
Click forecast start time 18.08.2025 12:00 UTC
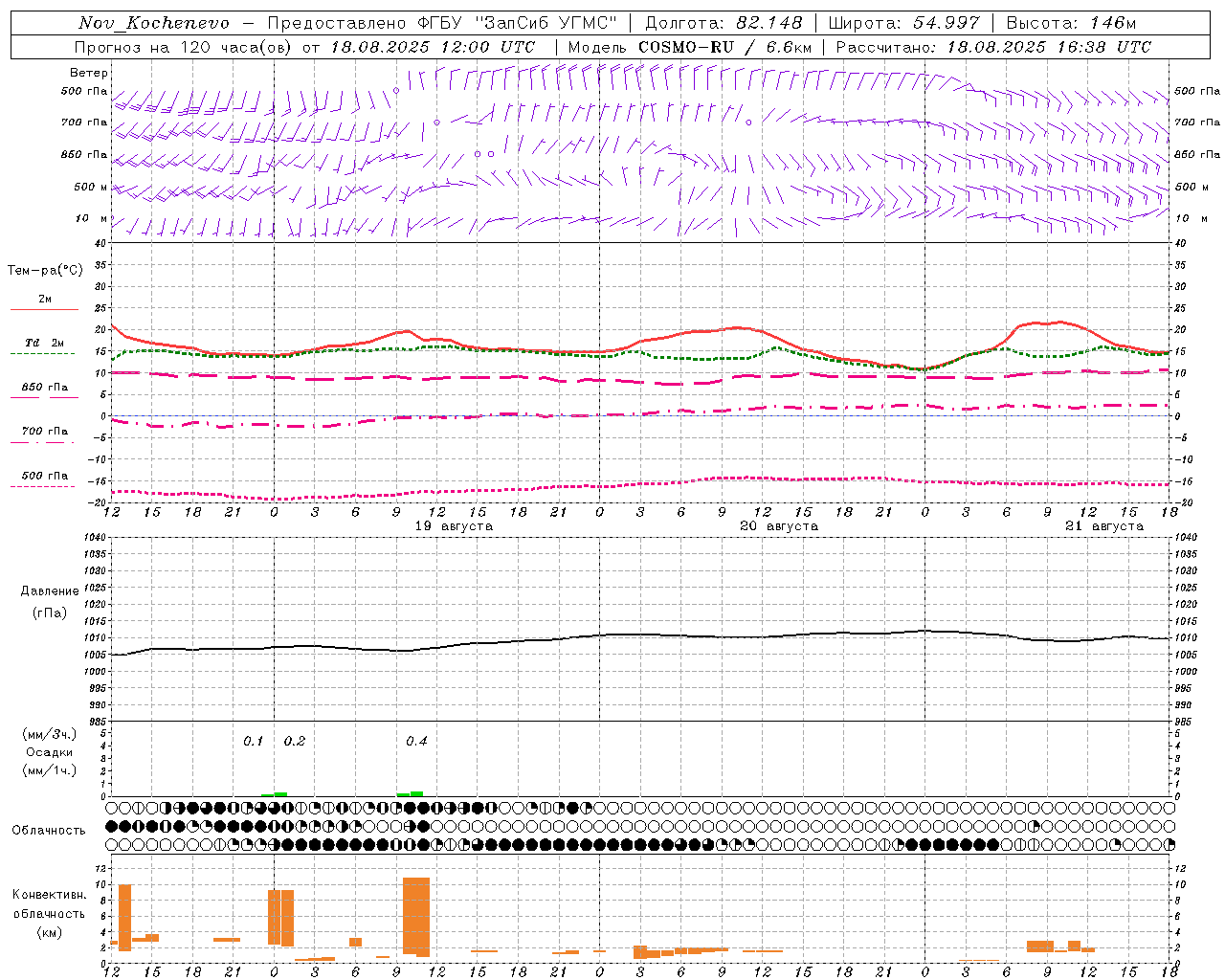pos(433,47)
